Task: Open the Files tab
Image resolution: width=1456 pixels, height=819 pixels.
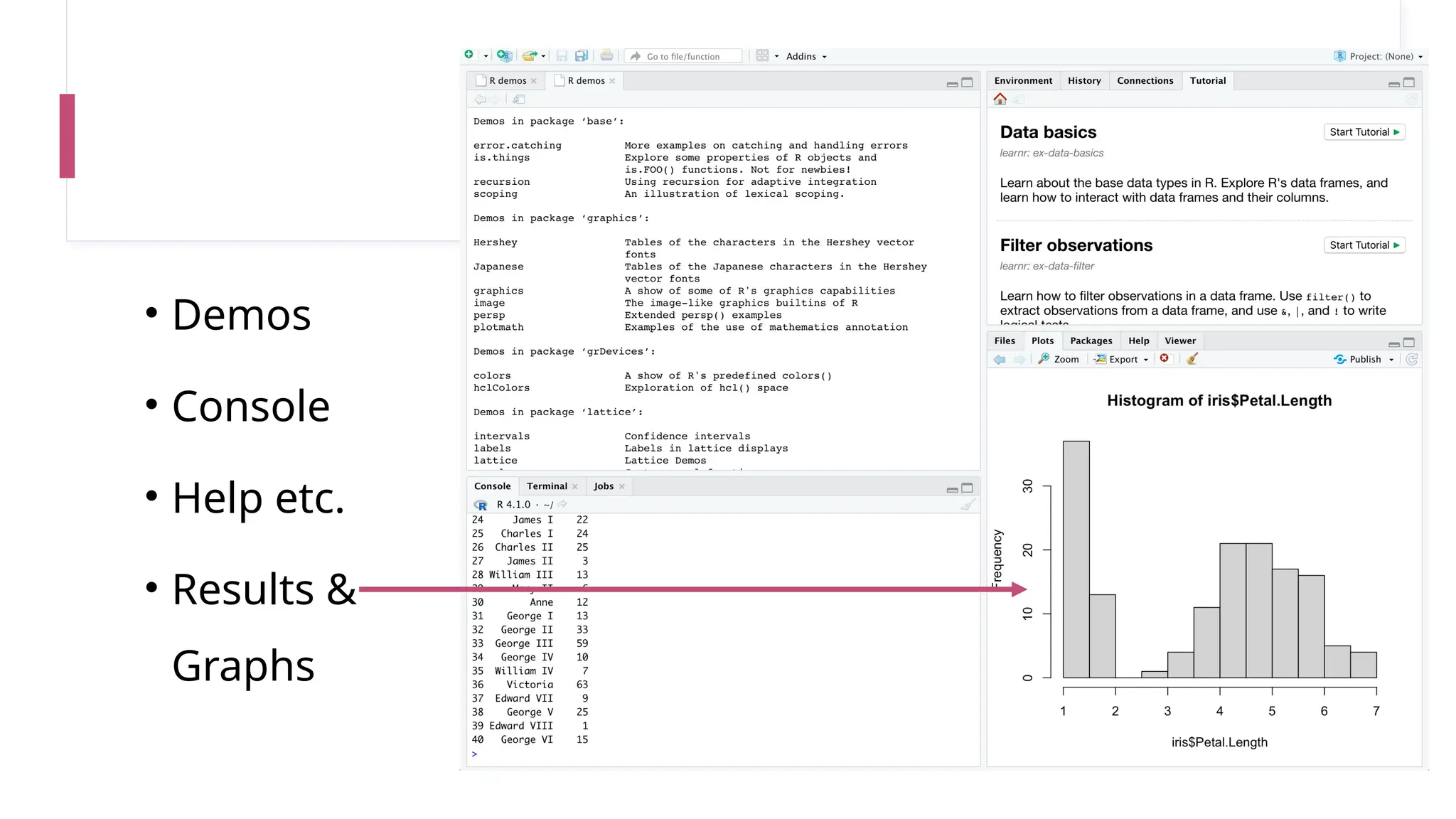Action: 1005,341
